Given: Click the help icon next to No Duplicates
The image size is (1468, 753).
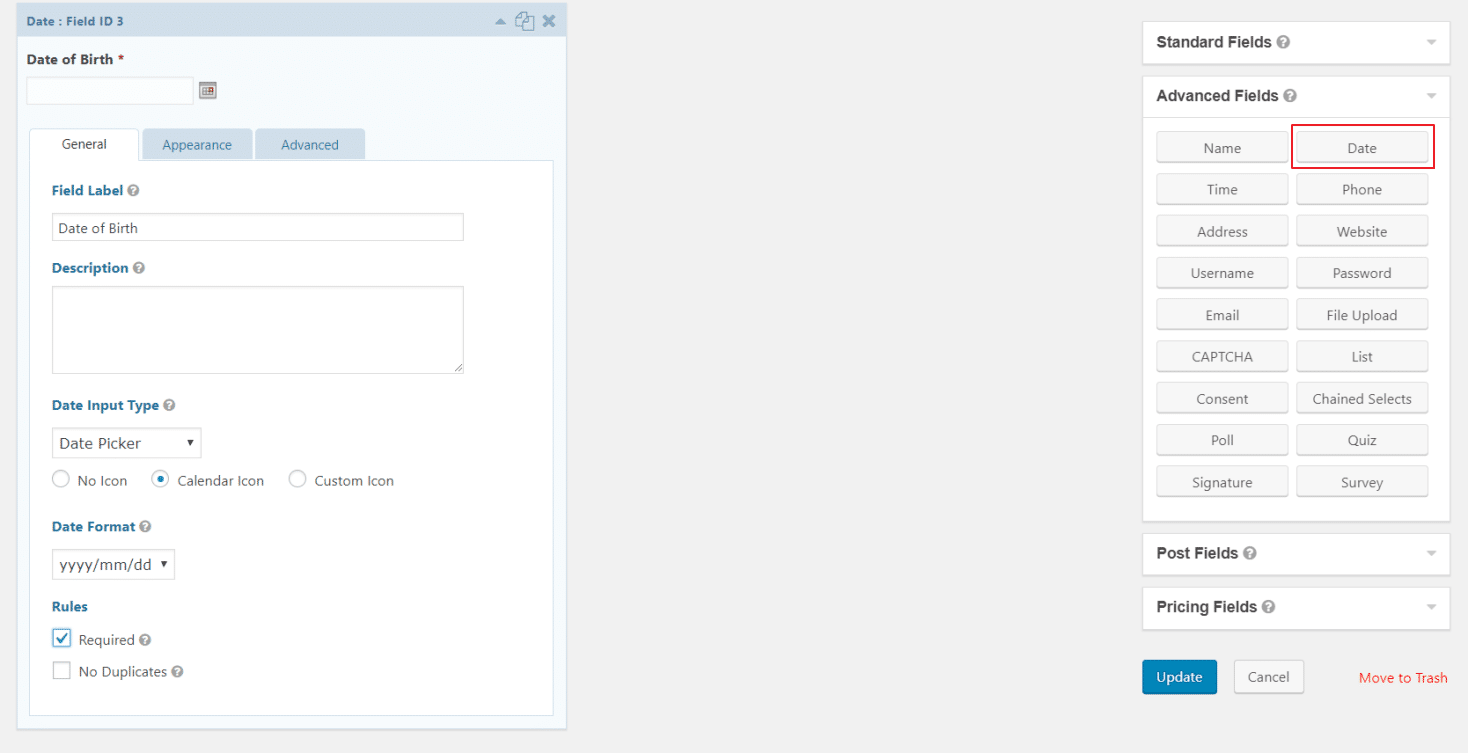Looking at the screenshot, I should 177,671.
